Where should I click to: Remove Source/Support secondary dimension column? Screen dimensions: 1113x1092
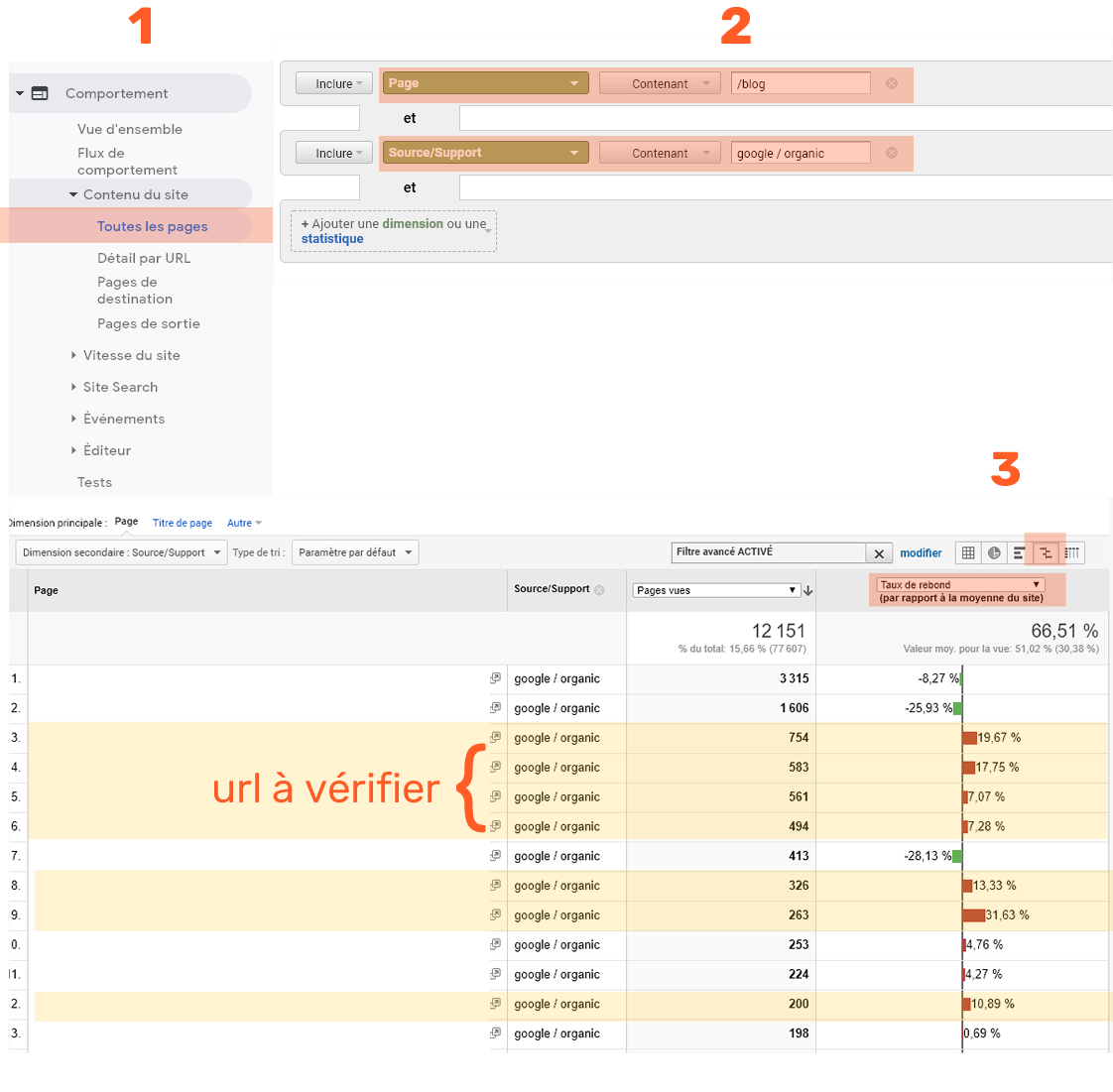[x=600, y=589]
